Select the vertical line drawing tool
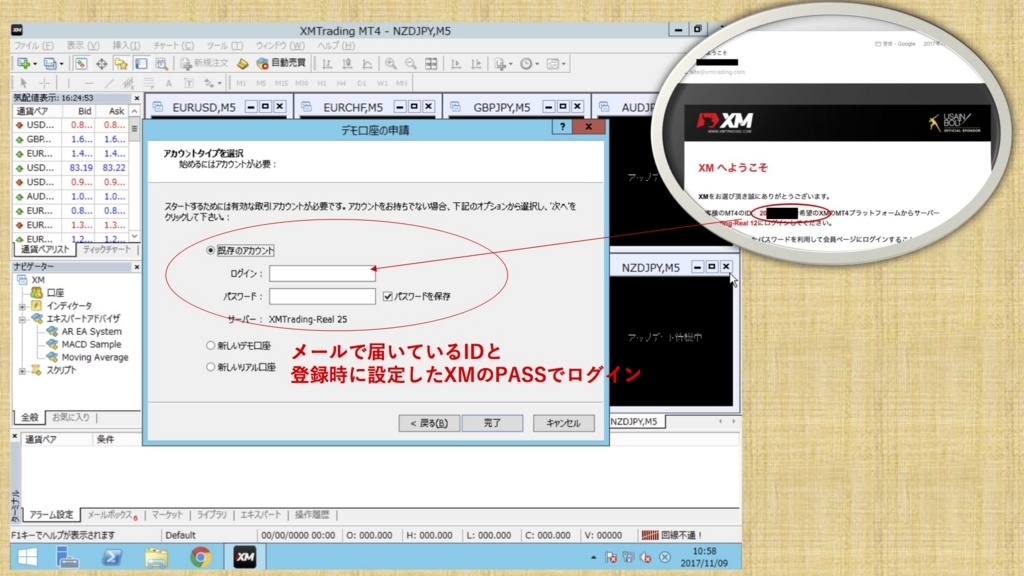1024x576 pixels. [x=68, y=83]
